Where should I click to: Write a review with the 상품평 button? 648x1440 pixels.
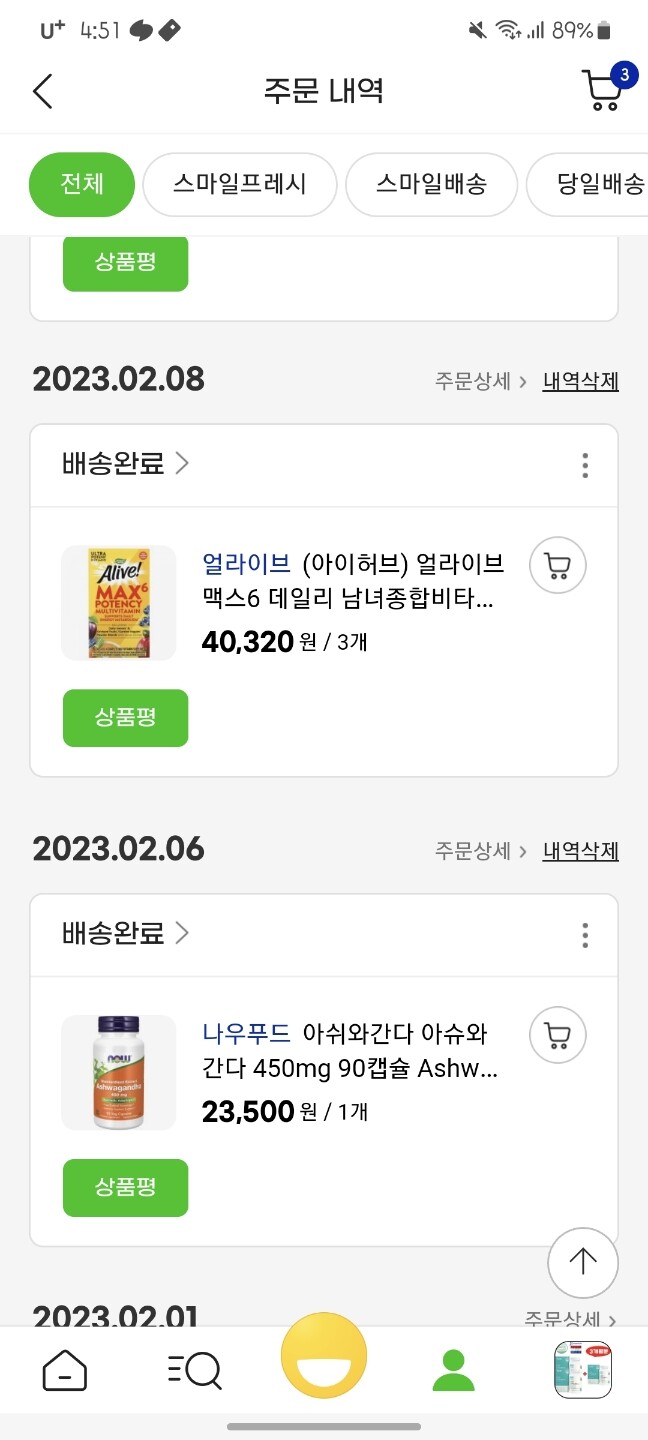(125, 717)
